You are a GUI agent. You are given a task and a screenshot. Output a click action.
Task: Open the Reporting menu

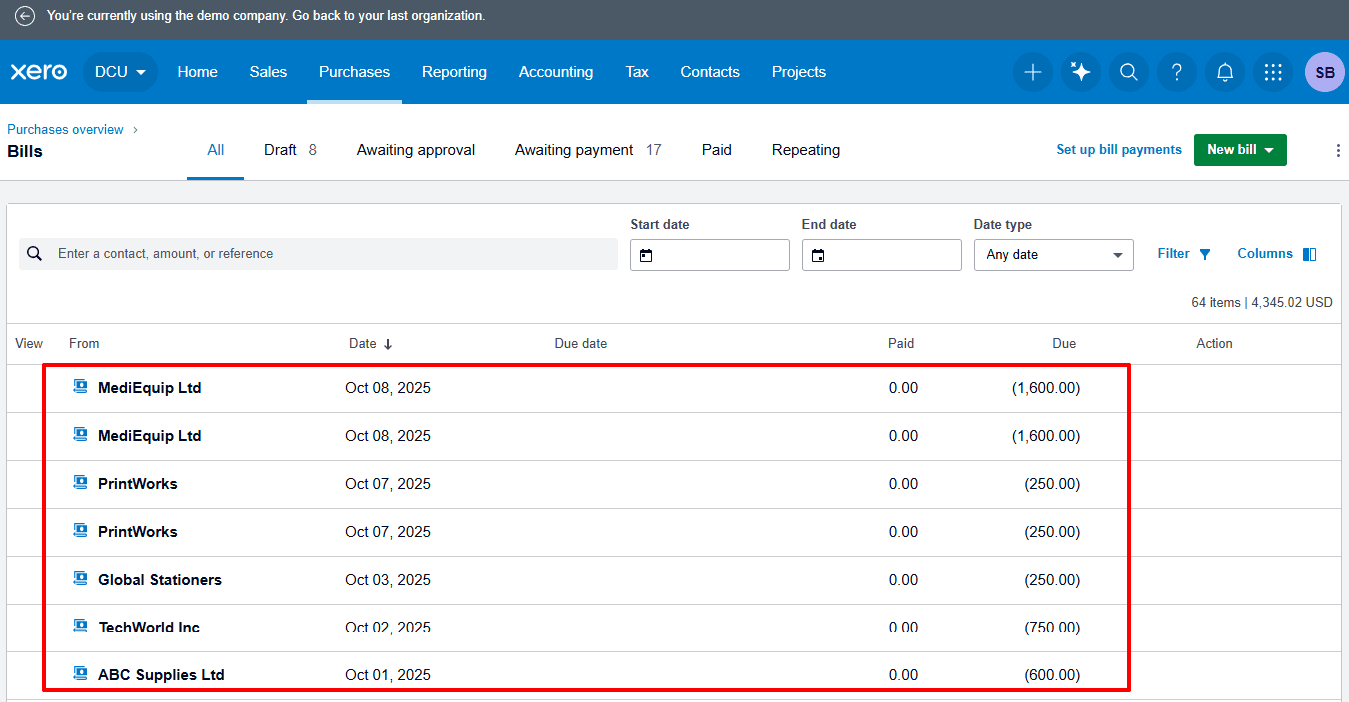(x=454, y=72)
